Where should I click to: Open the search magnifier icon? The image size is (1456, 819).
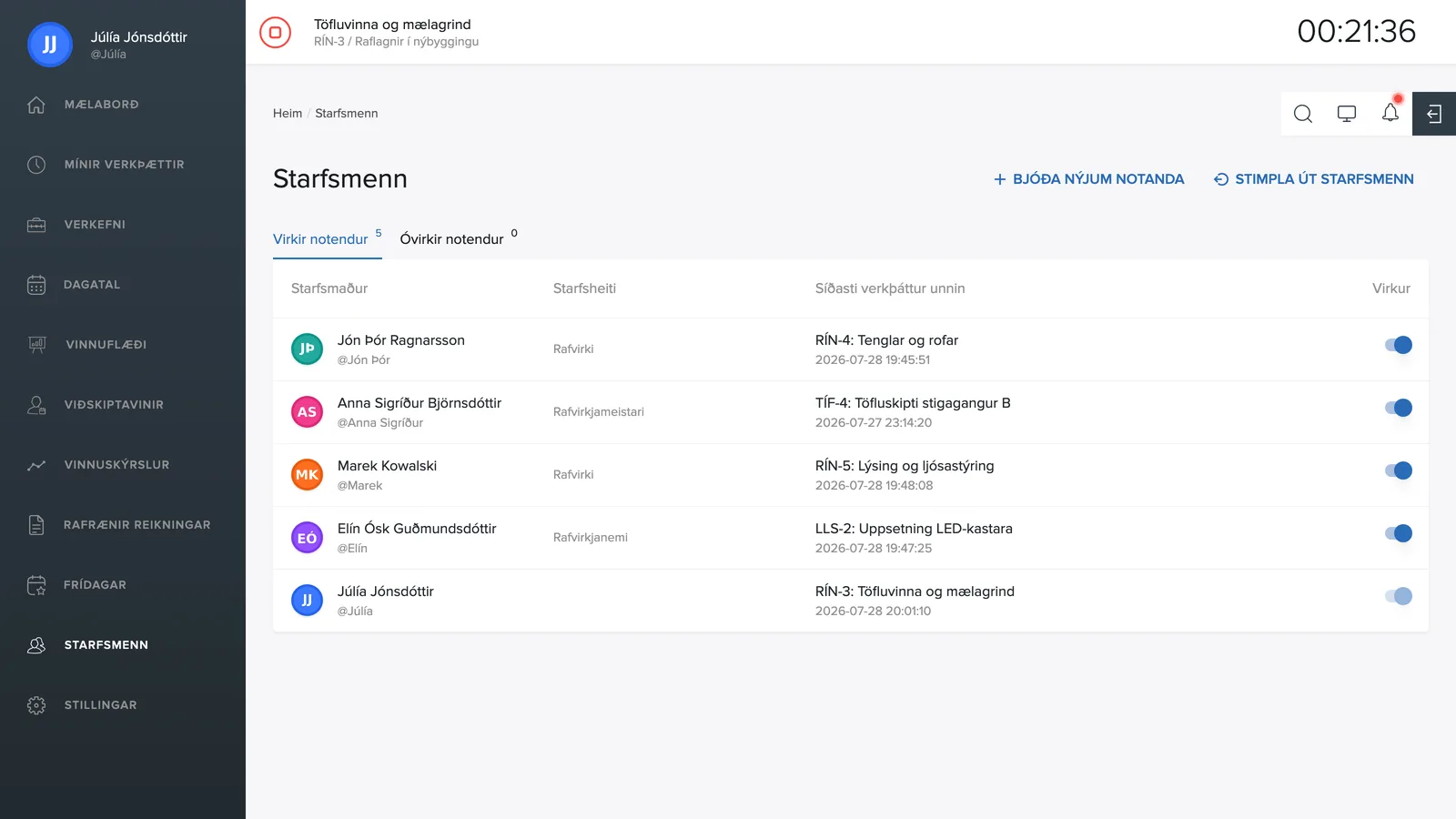click(x=1303, y=114)
